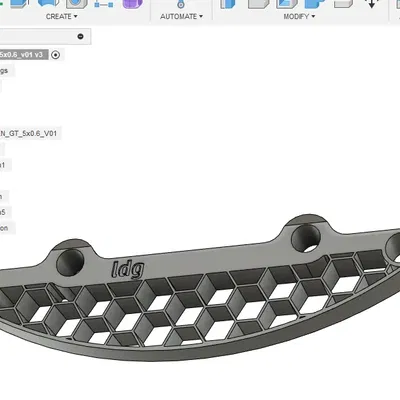Select the left mounting hole on the model
The image size is (400, 400).
click(70, 262)
